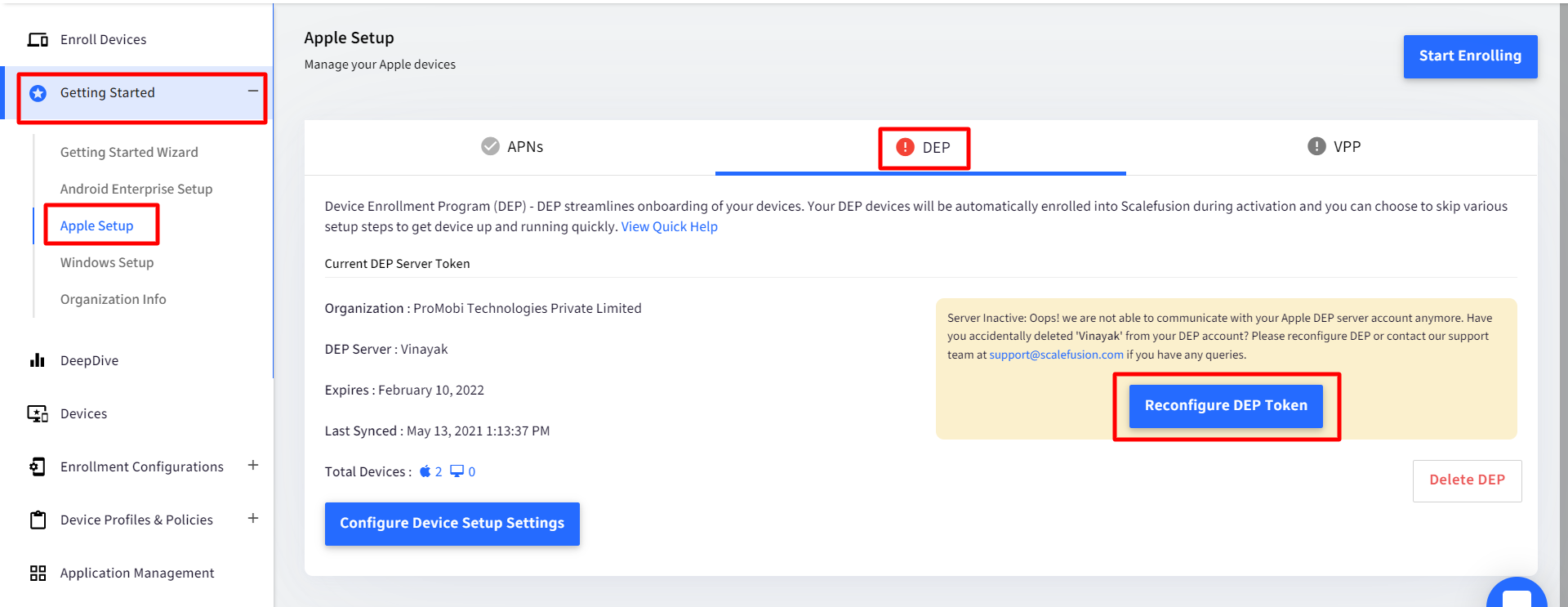The width and height of the screenshot is (1568, 607).
Task: Expand Device Profiles & Policies submenu
Action: 253,518
